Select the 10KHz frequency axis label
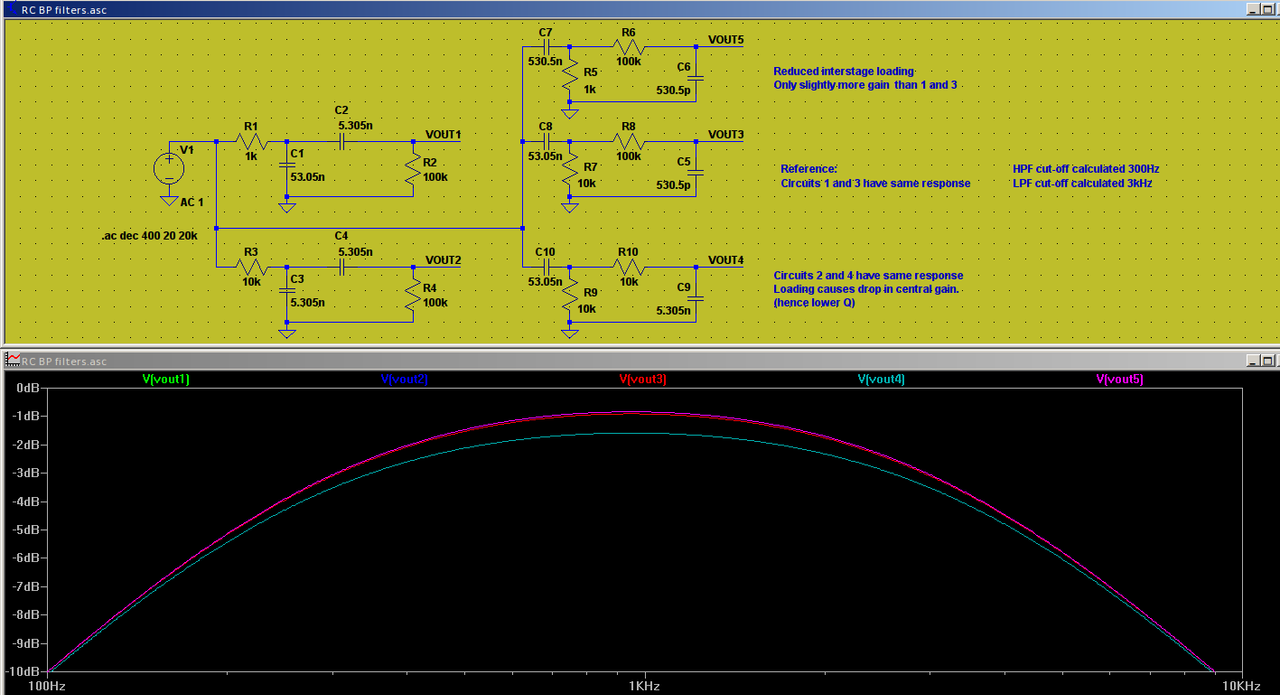This screenshot has height=695, width=1280. coord(1240,686)
